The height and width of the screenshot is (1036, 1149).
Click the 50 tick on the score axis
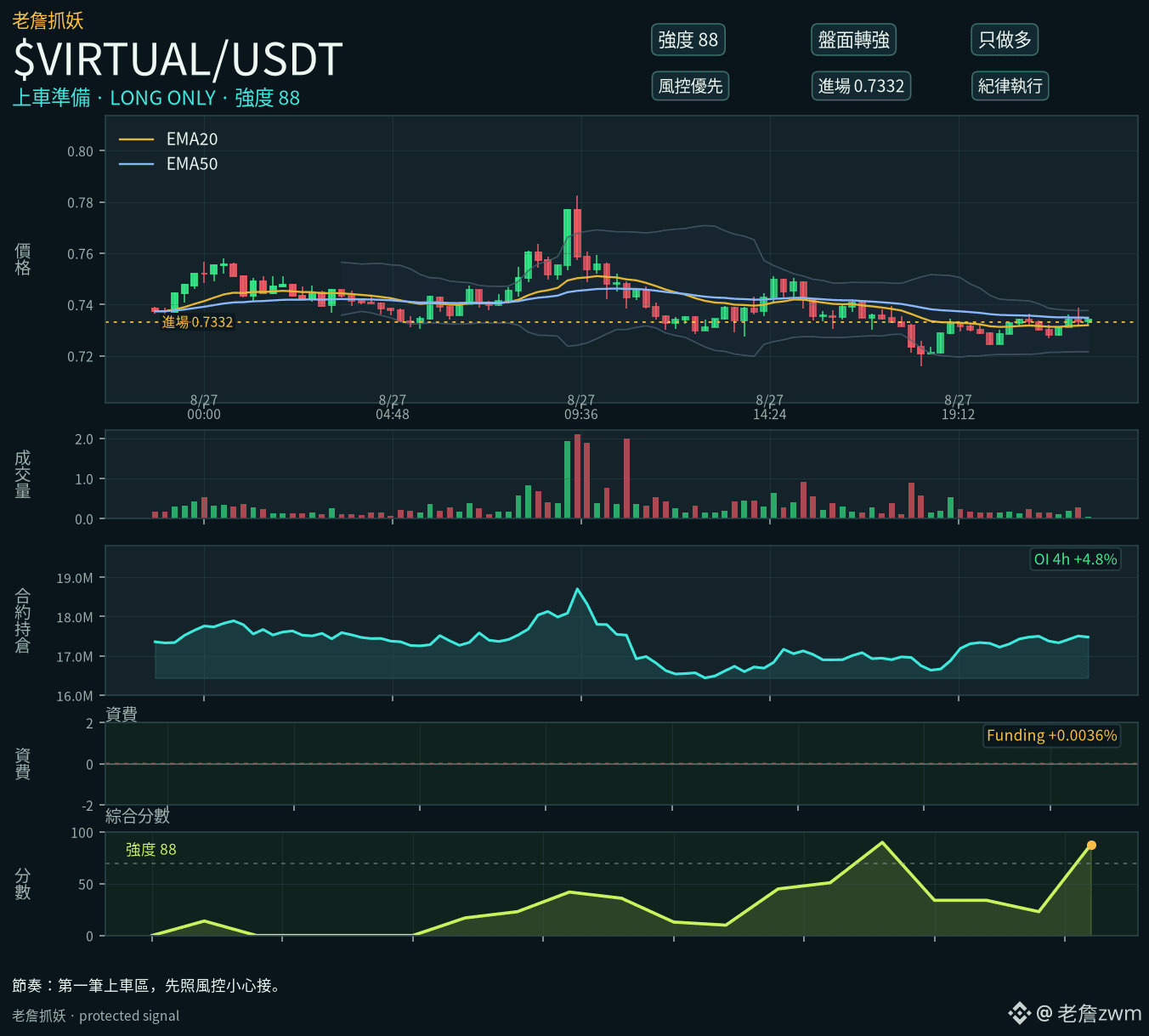point(86,885)
